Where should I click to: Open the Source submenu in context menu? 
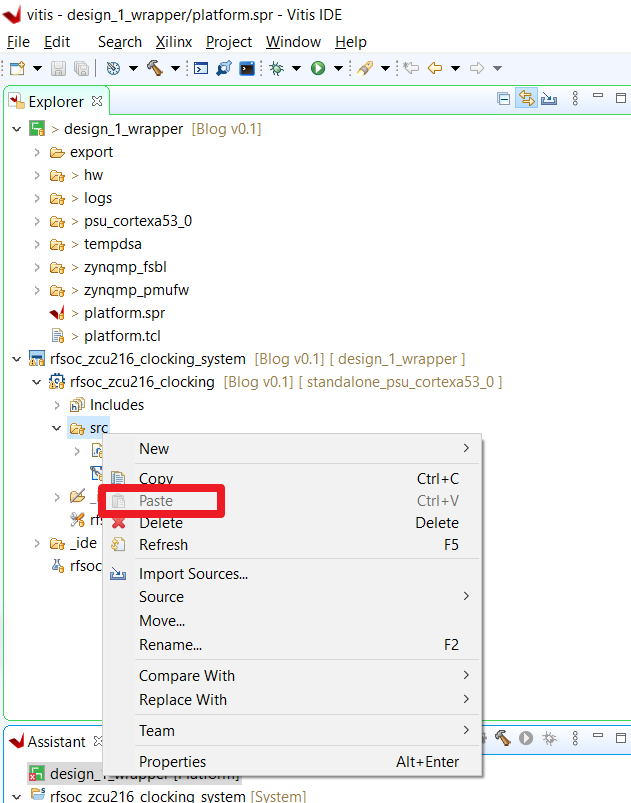(x=292, y=597)
